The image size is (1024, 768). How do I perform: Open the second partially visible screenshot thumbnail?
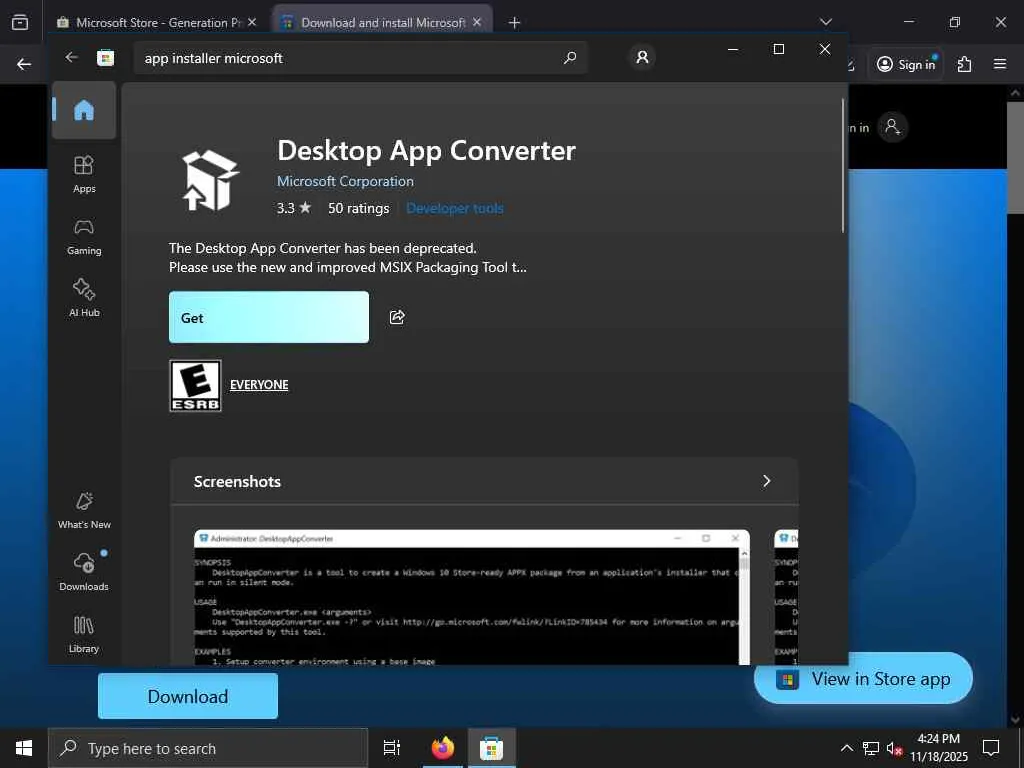tap(786, 598)
